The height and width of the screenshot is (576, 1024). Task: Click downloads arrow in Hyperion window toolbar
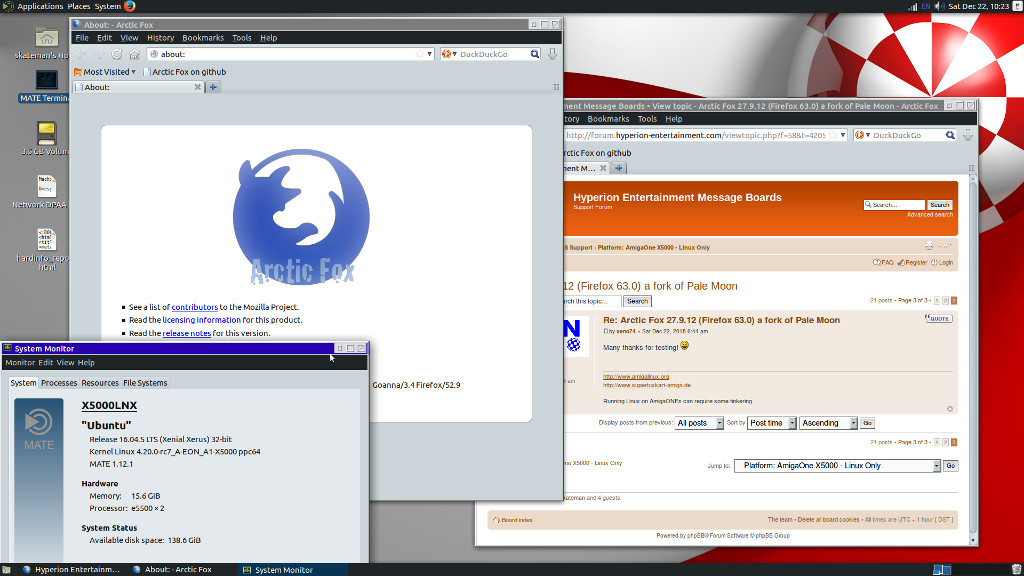[x=968, y=135]
